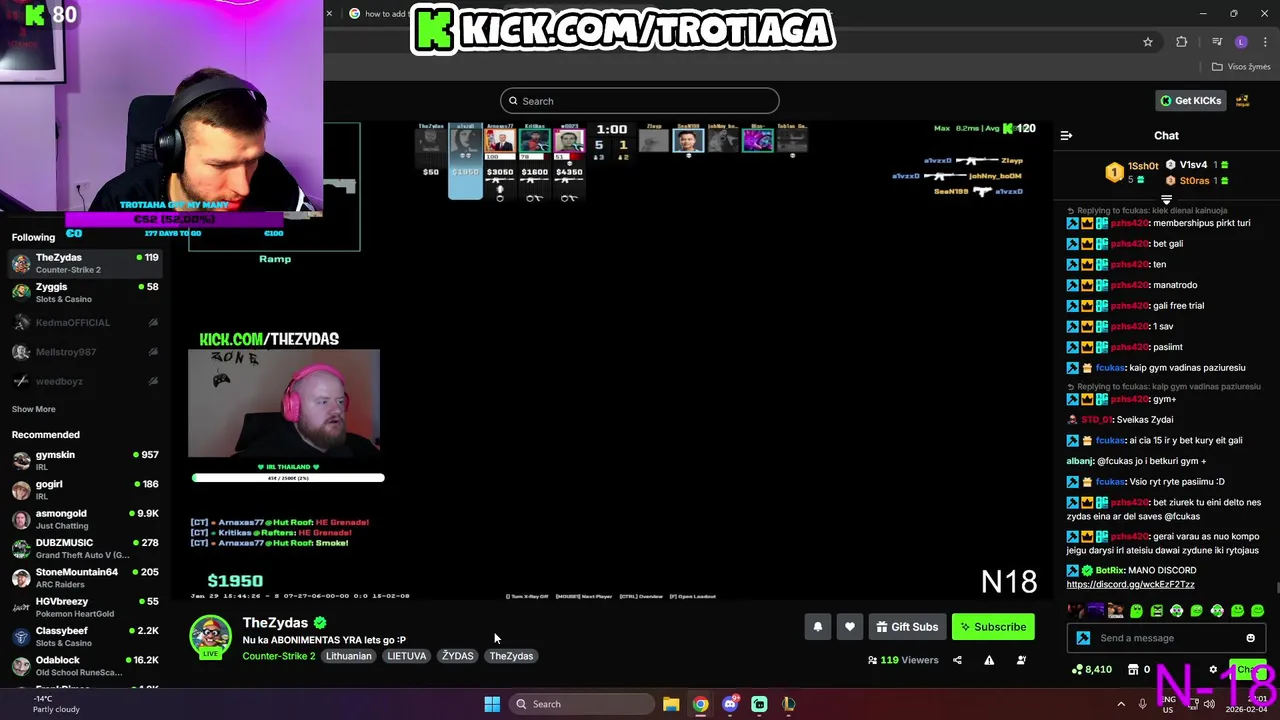Click the LIETUVA tag

coord(407,656)
